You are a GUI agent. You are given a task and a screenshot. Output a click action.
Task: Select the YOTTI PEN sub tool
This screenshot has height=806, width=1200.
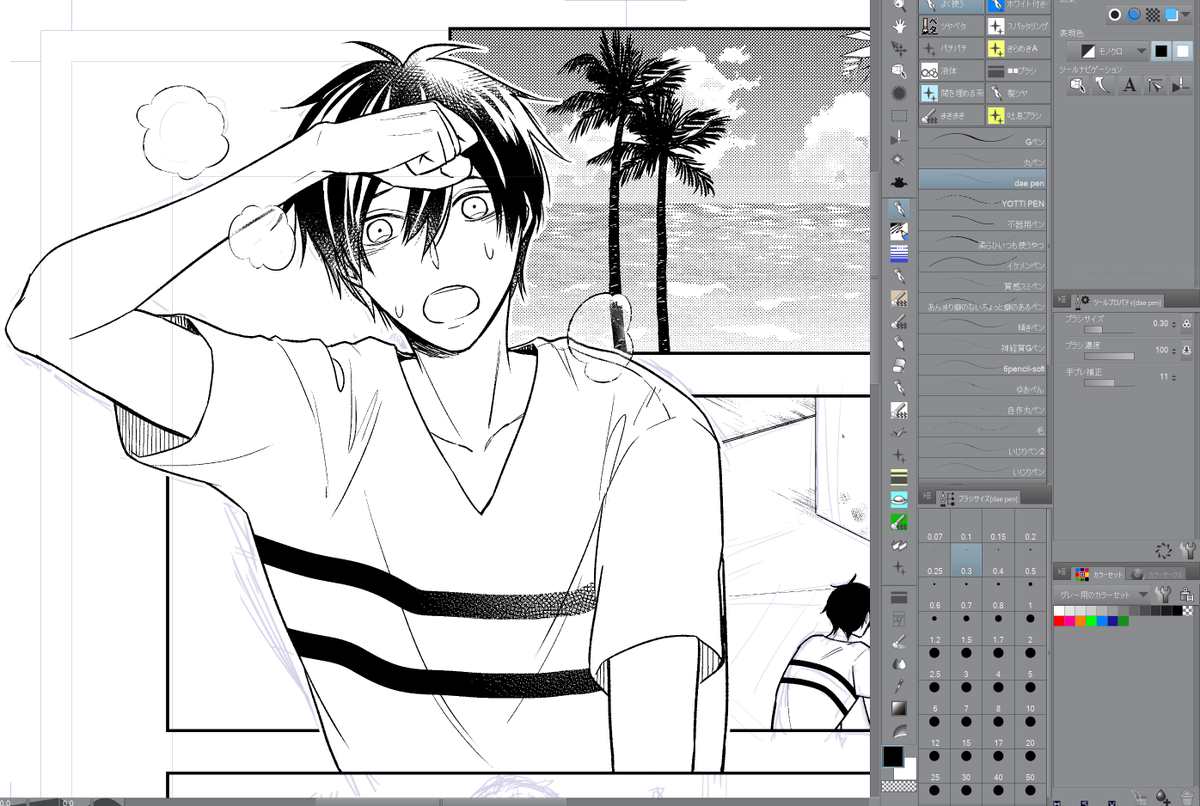(x=984, y=202)
